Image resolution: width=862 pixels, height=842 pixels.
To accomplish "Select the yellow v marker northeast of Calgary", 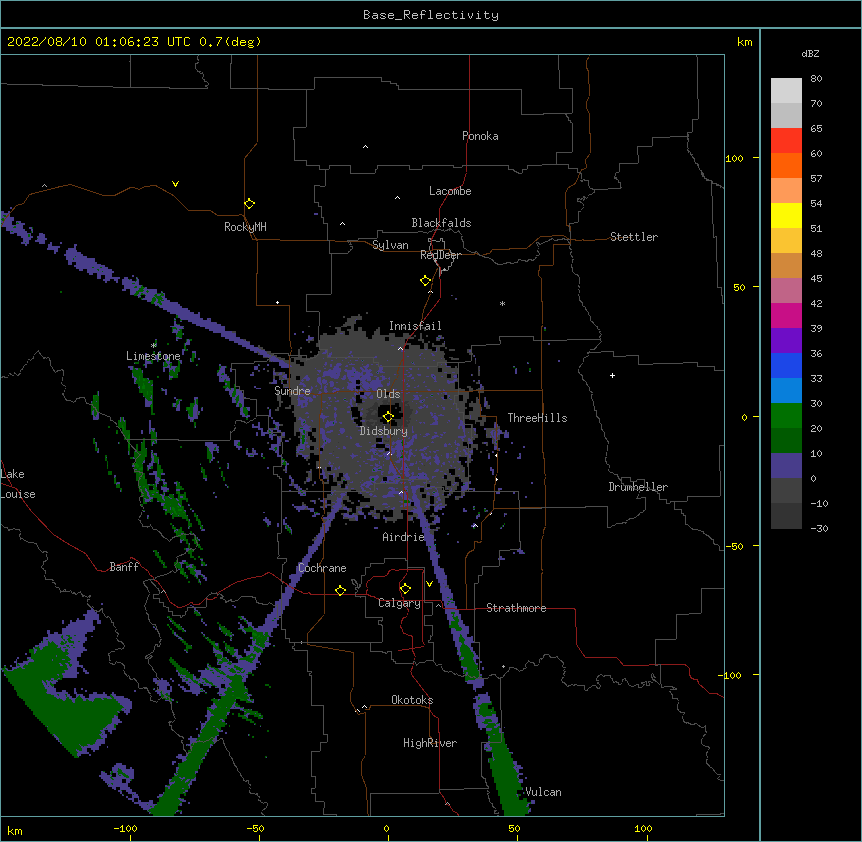I will [x=429, y=584].
